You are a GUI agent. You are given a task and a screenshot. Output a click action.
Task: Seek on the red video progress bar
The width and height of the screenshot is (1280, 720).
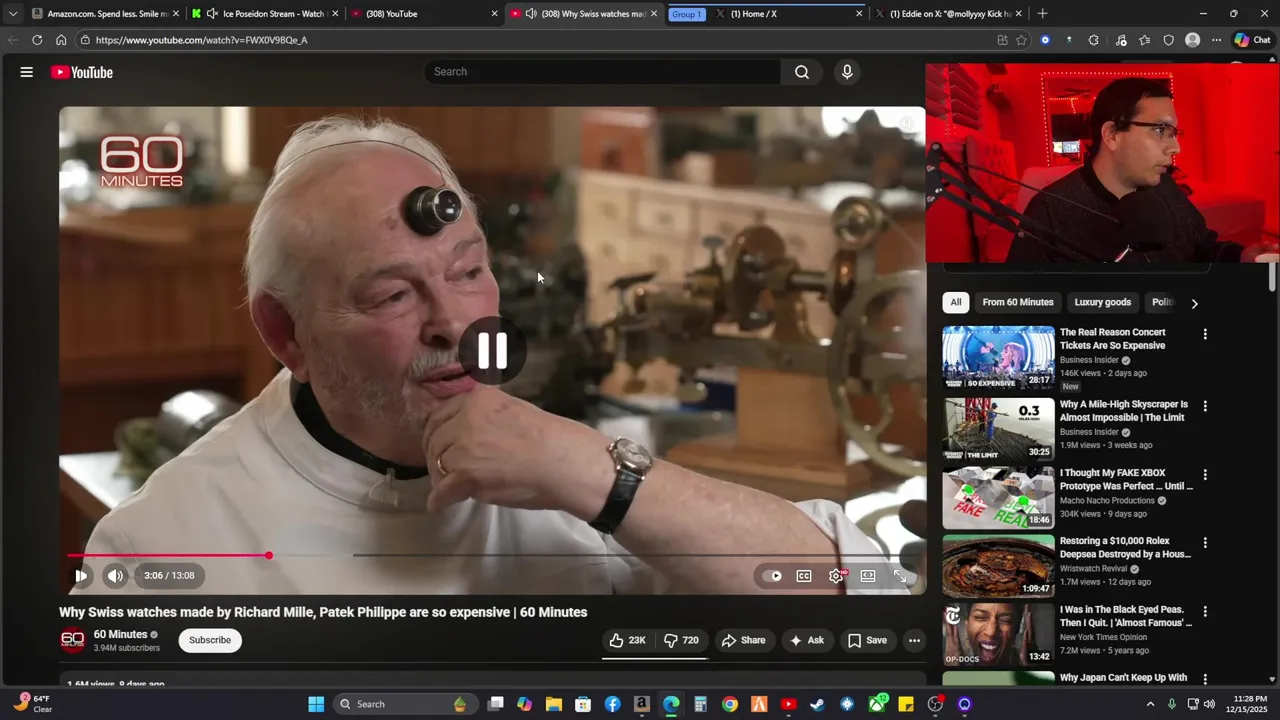click(167, 555)
